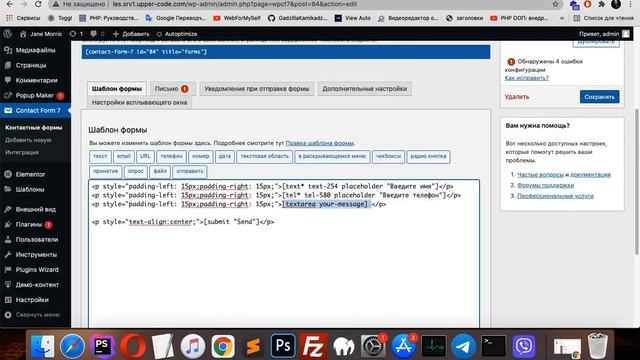Open Медиафайлы in sidebar
The height and width of the screenshot is (360, 640).
coord(35,50)
